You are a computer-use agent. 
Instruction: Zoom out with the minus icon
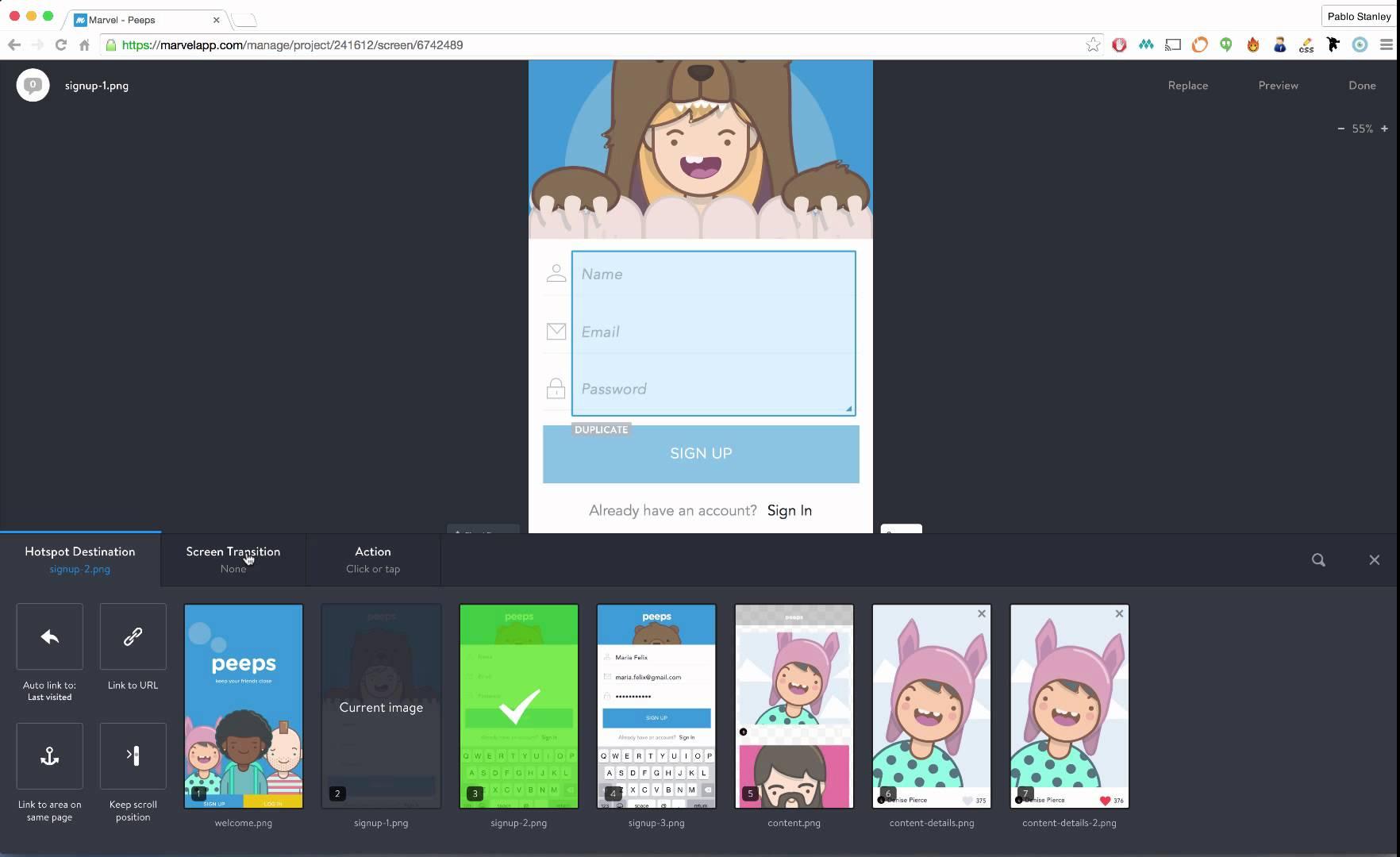[1340, 129]
